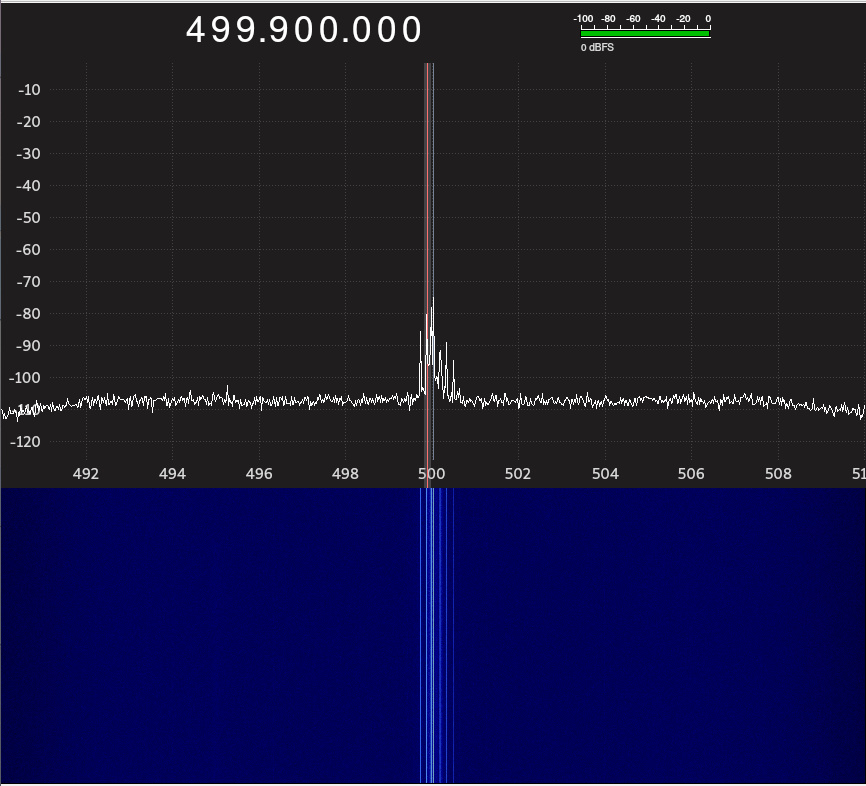The width and height of the screenshot is (866, 786).
Task: Click the -60 label on the dB axis
Action: point(29,250)
